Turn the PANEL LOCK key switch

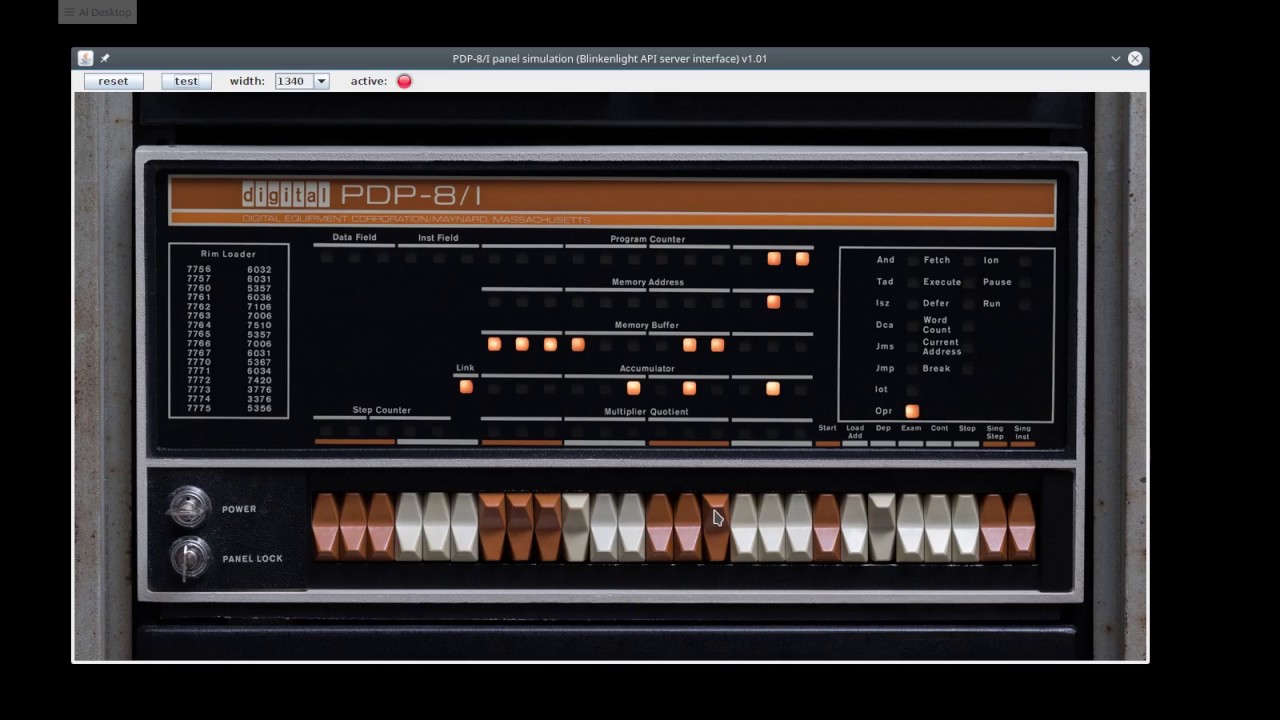[189, 558]
